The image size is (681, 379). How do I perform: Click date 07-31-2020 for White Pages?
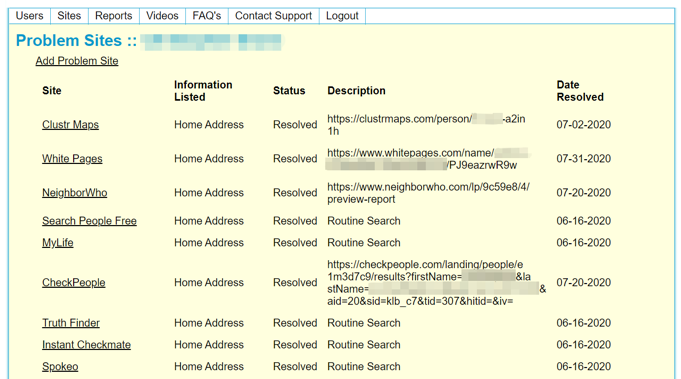(x=584, y=158)
